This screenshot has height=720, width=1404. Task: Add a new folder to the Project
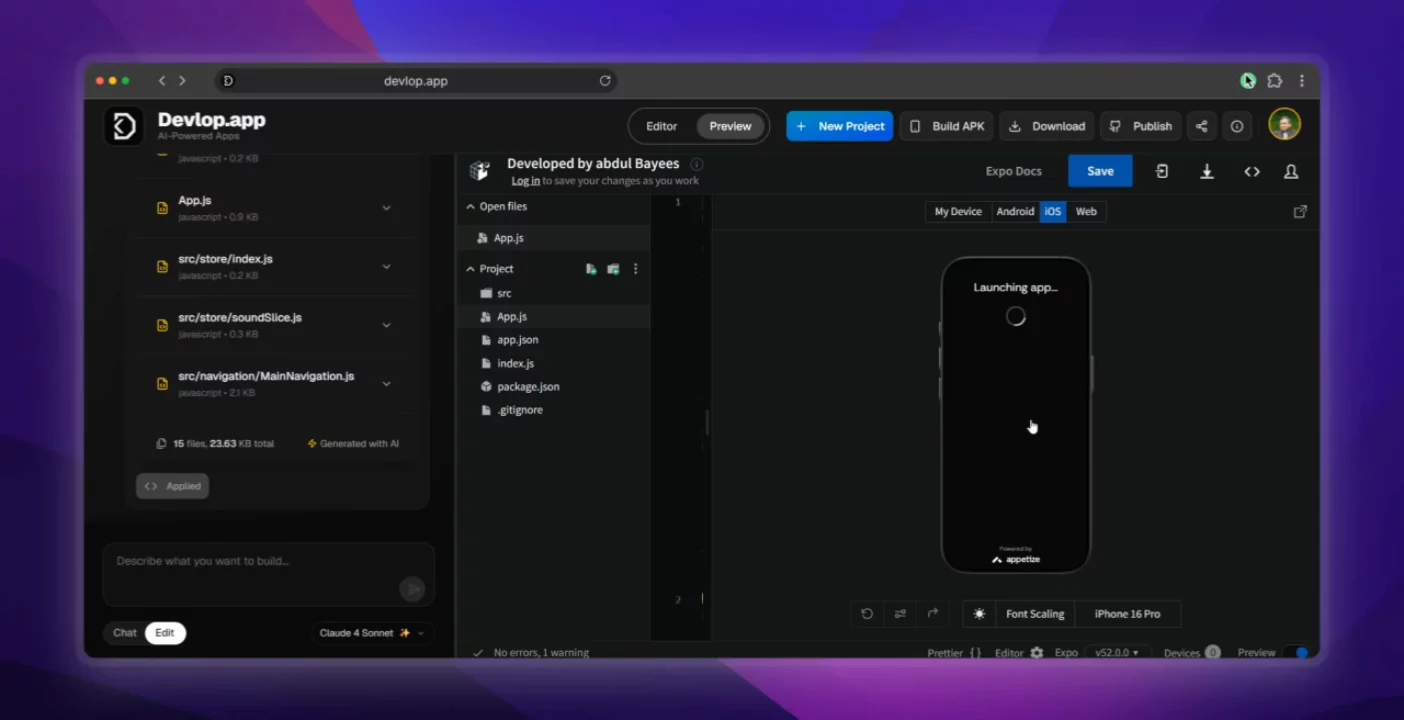[613, 269]
